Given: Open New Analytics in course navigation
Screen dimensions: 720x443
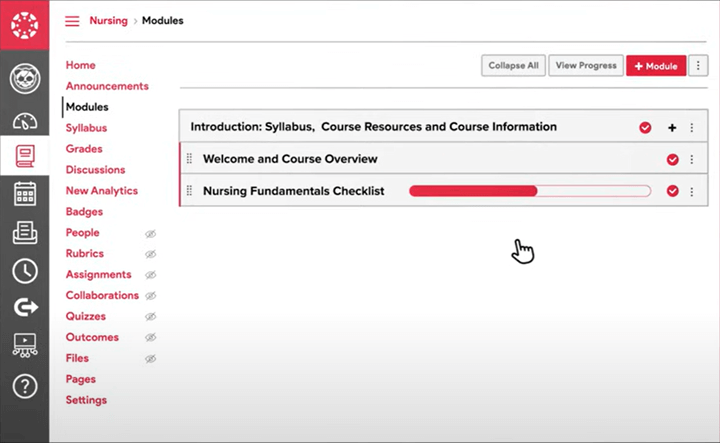Looking at the screenshot, I should (101, 191).
